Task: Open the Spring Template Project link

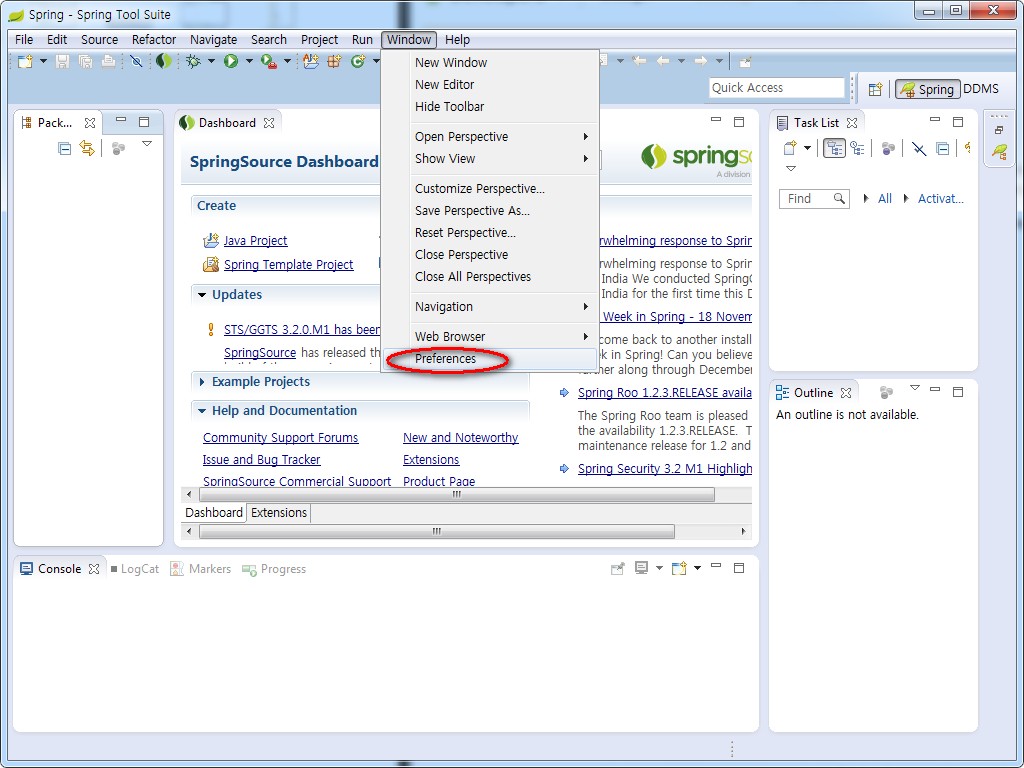Action: [289, 264]
